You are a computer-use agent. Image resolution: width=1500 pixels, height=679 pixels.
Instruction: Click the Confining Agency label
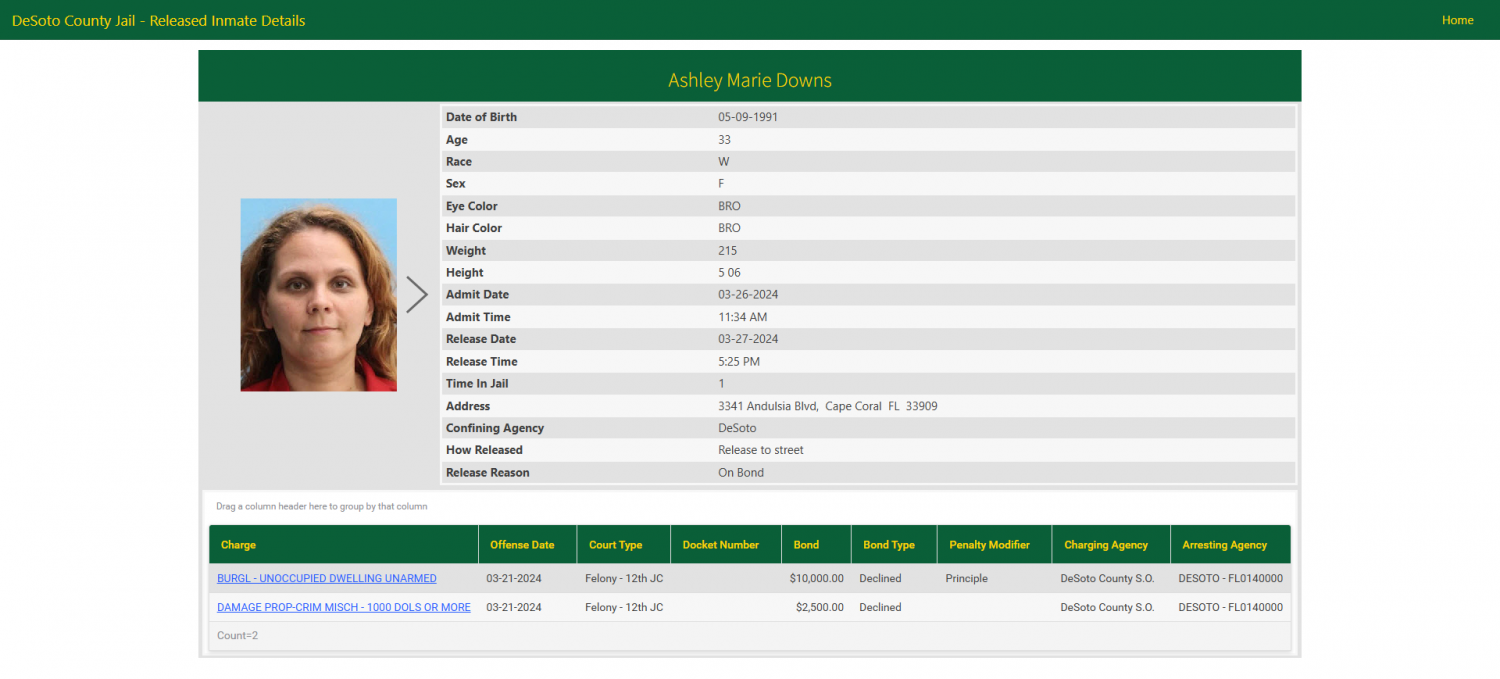tap(495, 428)
